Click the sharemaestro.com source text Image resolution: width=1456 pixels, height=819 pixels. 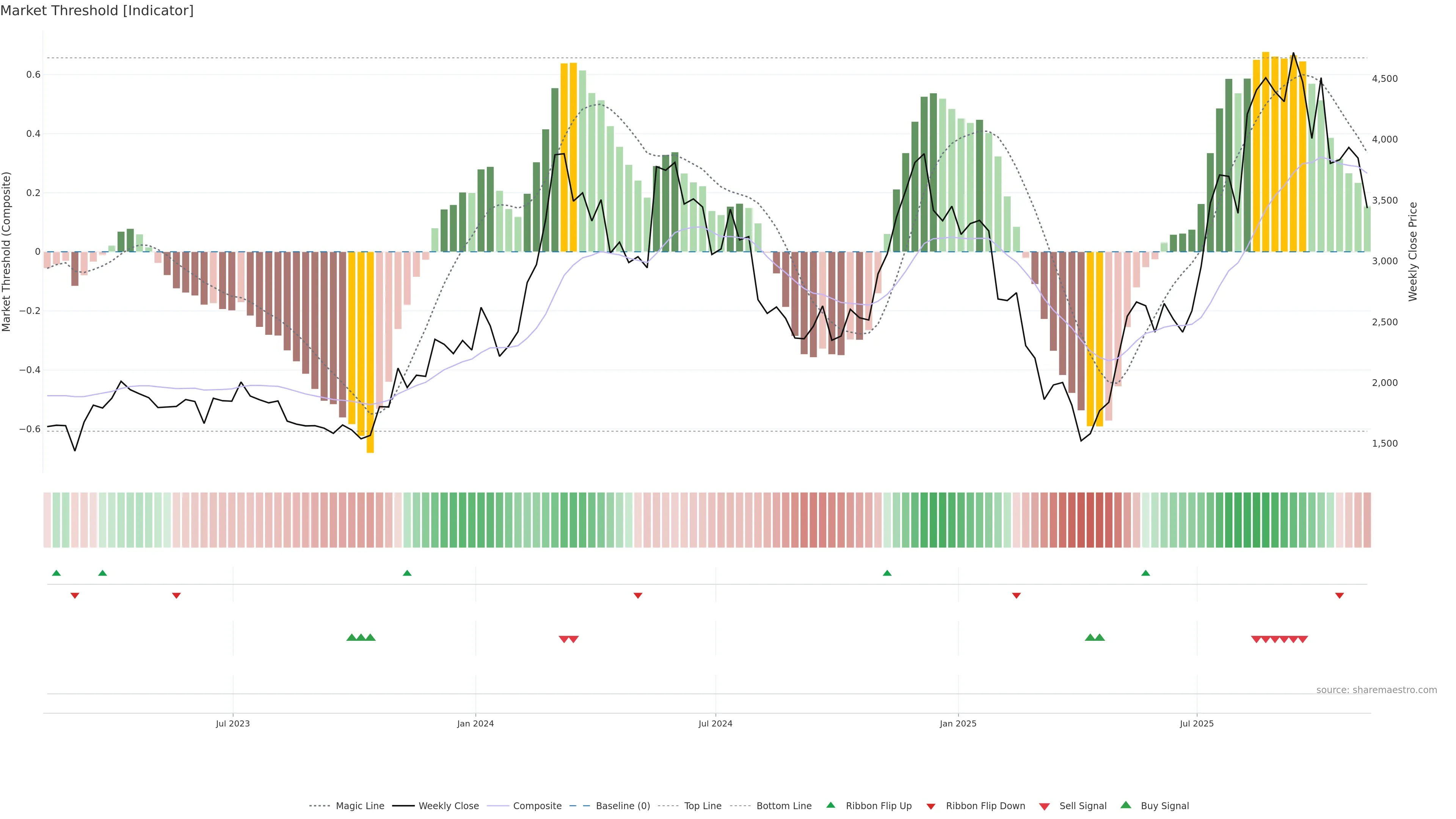(1376, 690)
